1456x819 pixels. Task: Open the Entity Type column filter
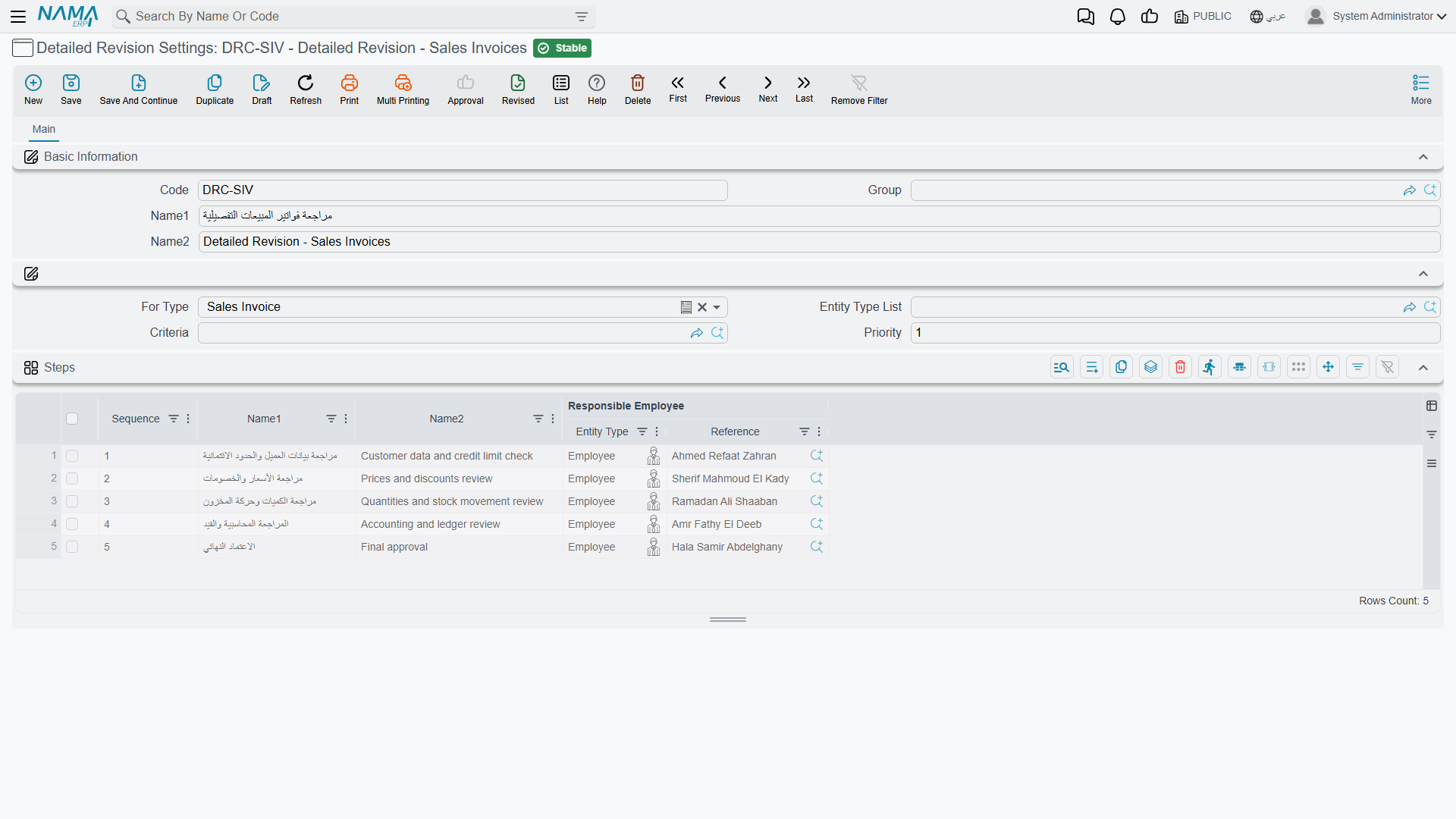(x=642, y=431)
